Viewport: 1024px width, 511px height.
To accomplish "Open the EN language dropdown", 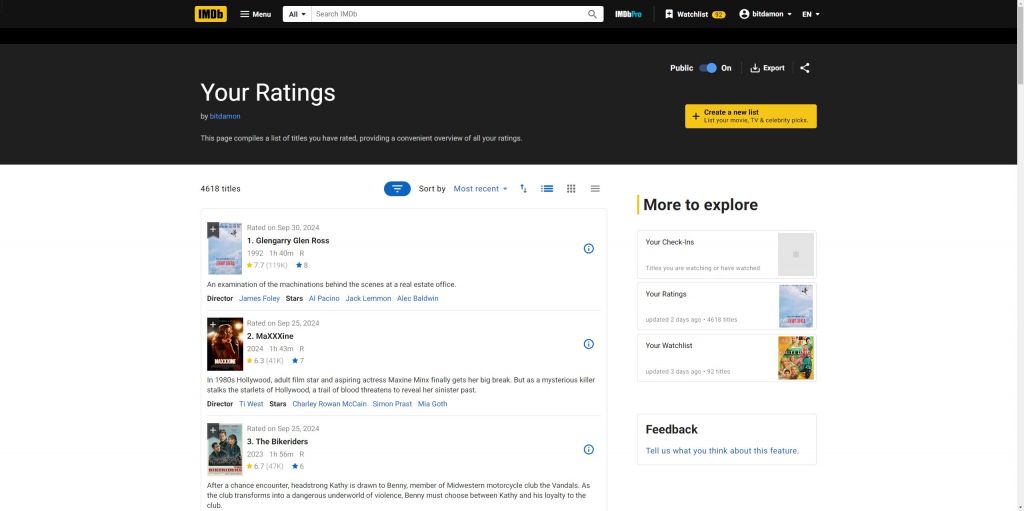I will [810, 14].
